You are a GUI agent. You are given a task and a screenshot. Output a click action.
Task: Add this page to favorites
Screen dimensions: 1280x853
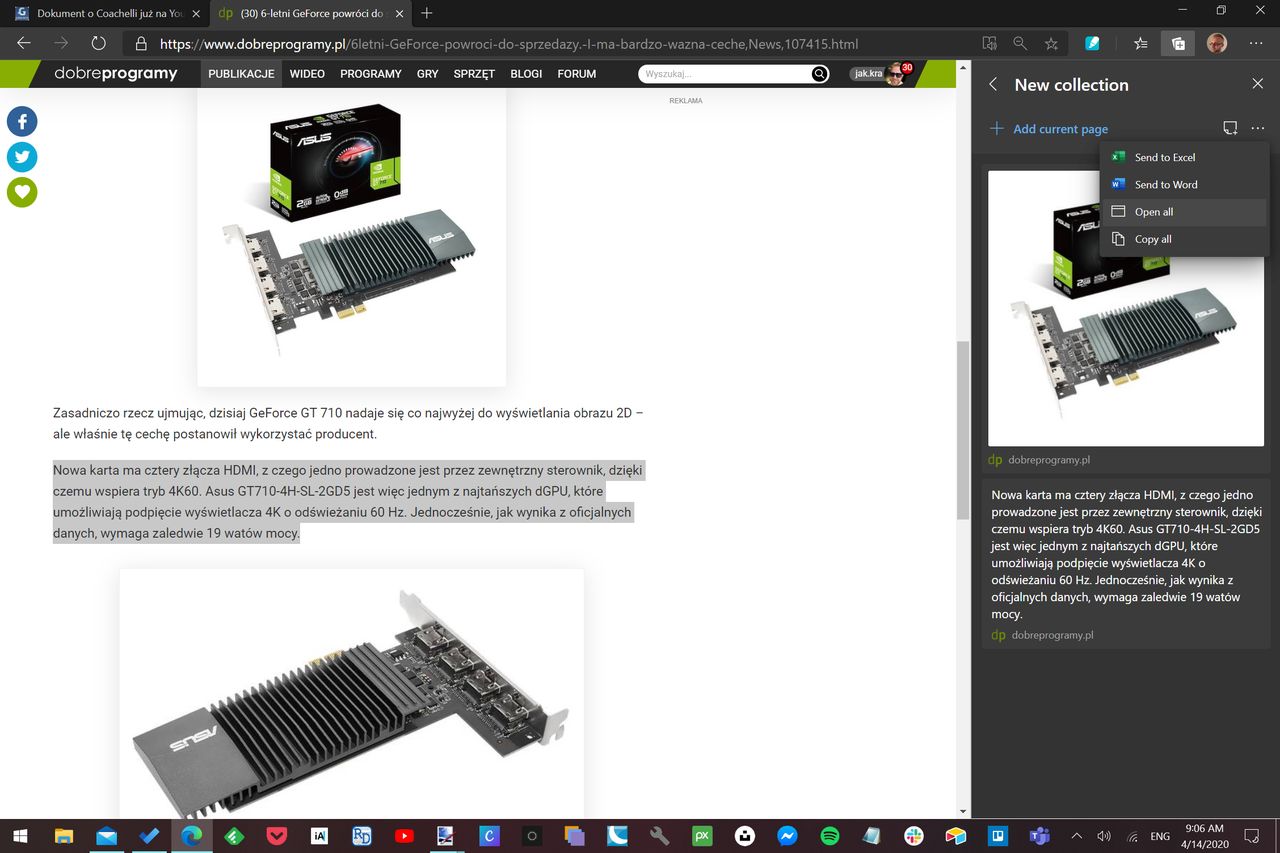coord(1051,44)
